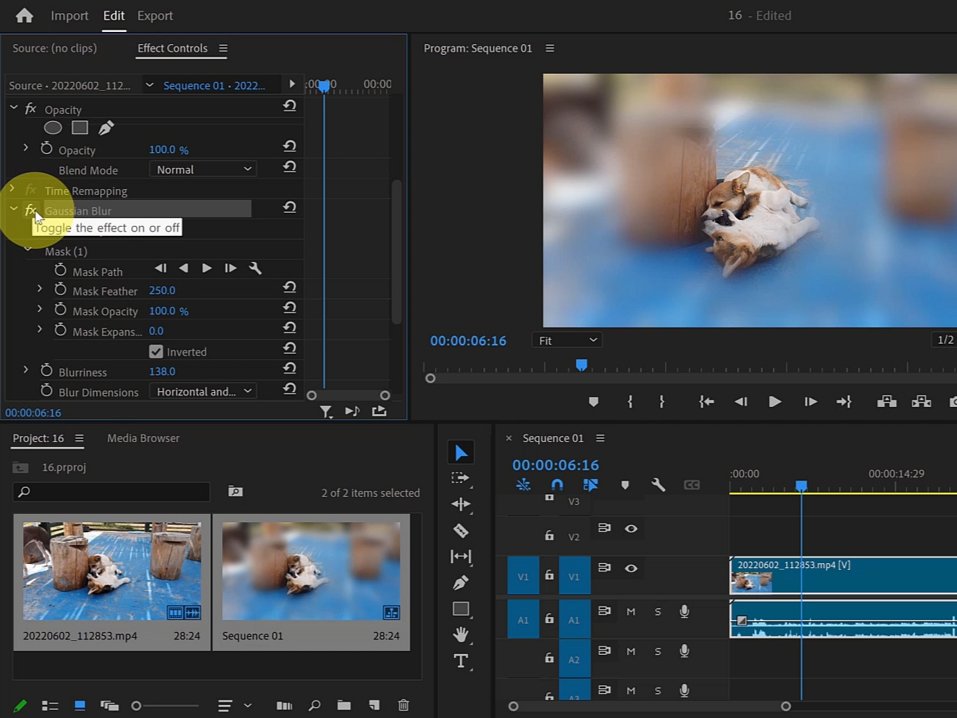This screenshot has height=718, width=957.
Task: Play the sequence in Program monitor
Action: pyautogui.click(x=775, y=401)
